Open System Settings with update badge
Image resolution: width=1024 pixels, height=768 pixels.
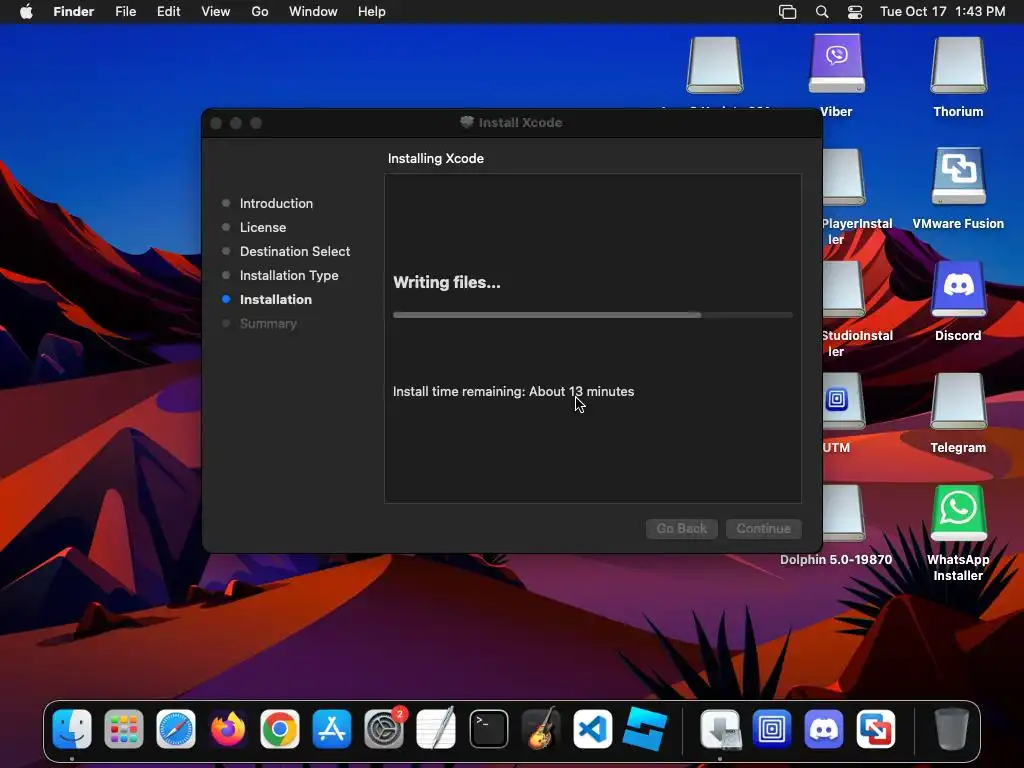click(384, 729)
